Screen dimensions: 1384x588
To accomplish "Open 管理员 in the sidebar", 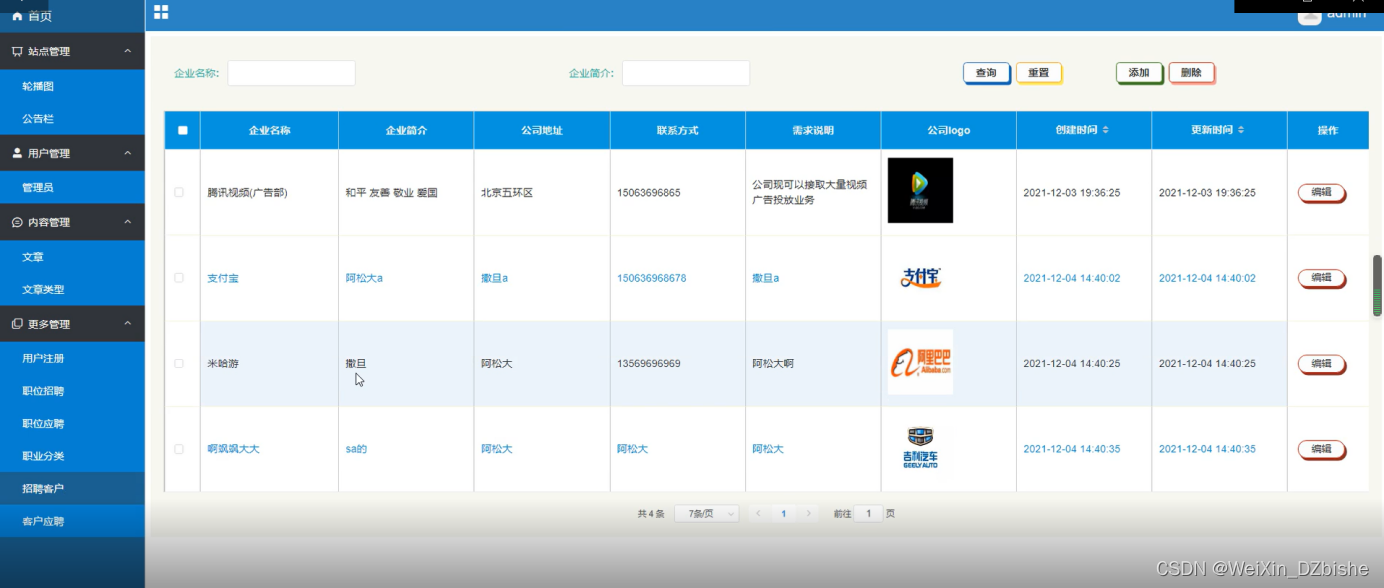I will pos(72,188).
